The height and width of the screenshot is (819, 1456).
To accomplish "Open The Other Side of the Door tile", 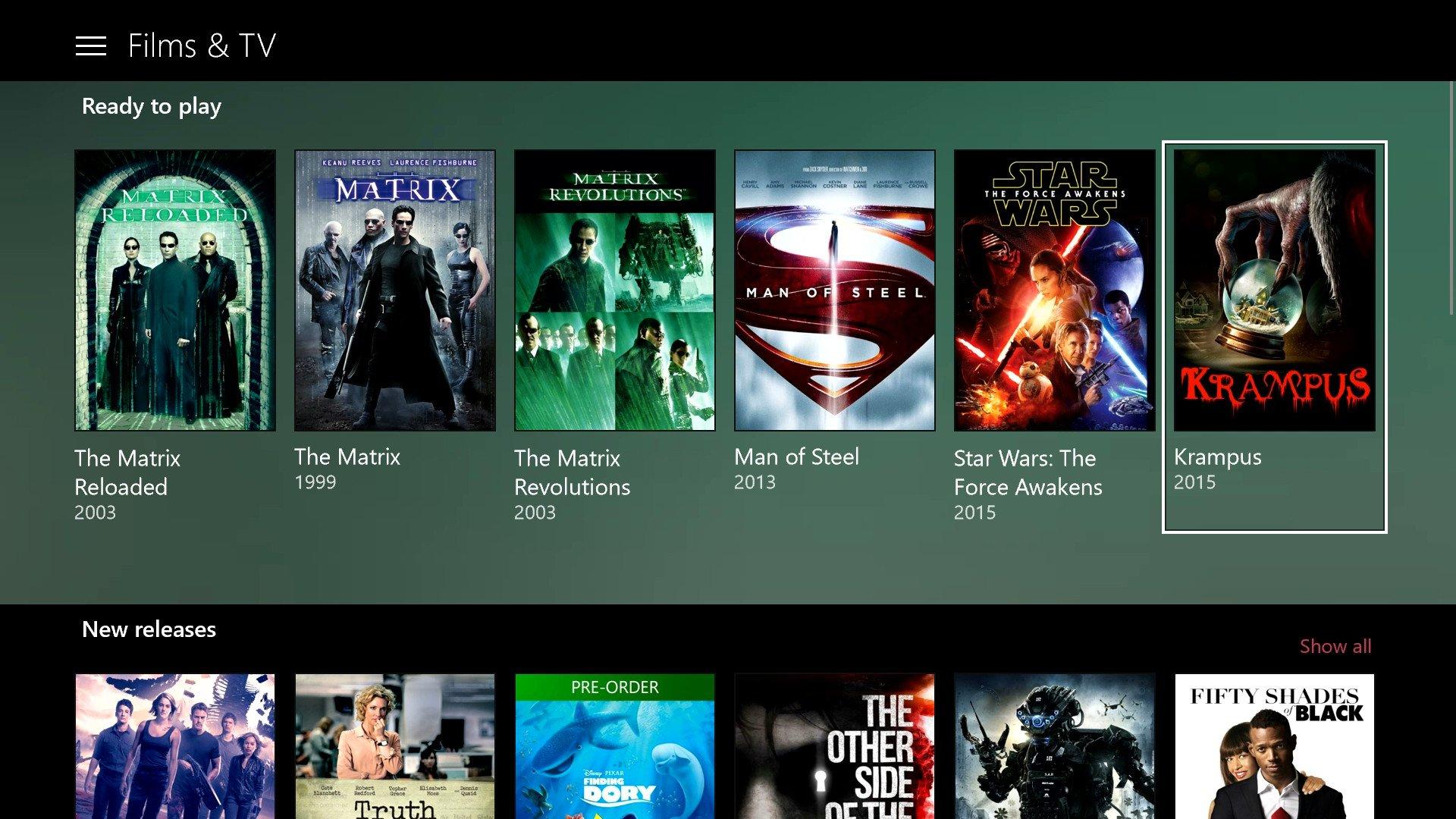I will click(x=834, y=747).
